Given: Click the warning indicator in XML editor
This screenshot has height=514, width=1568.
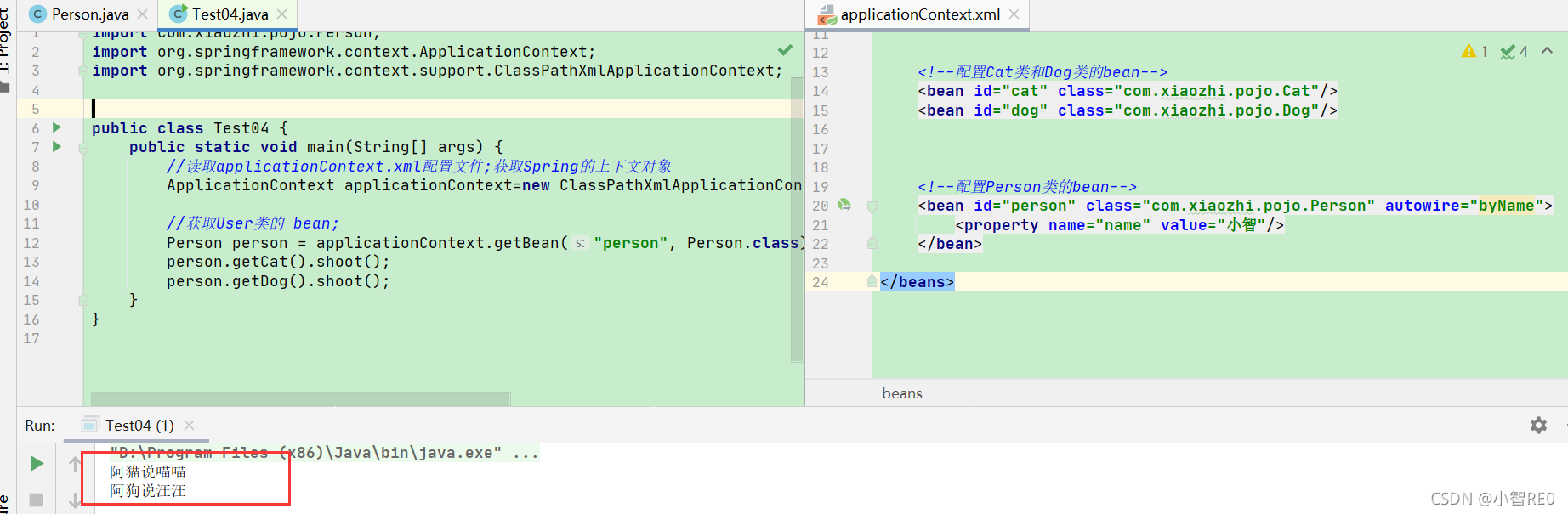Looking at the screenshot, I should [1474, 52].
